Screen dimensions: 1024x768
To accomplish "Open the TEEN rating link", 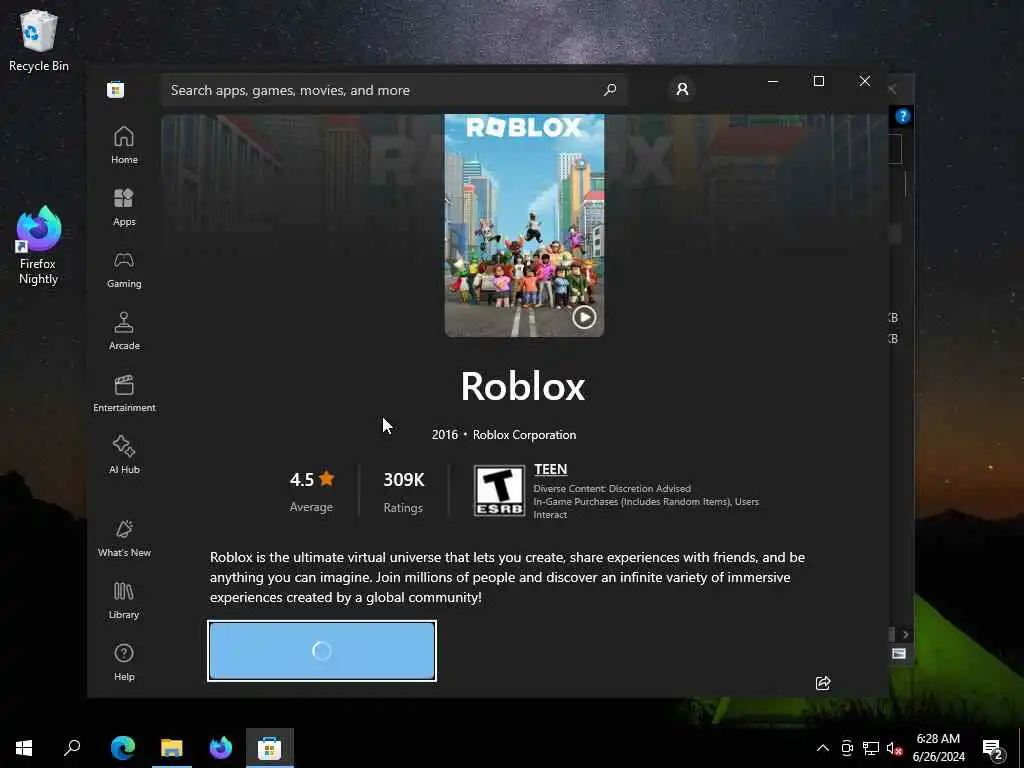I will (x=551, y=469).
